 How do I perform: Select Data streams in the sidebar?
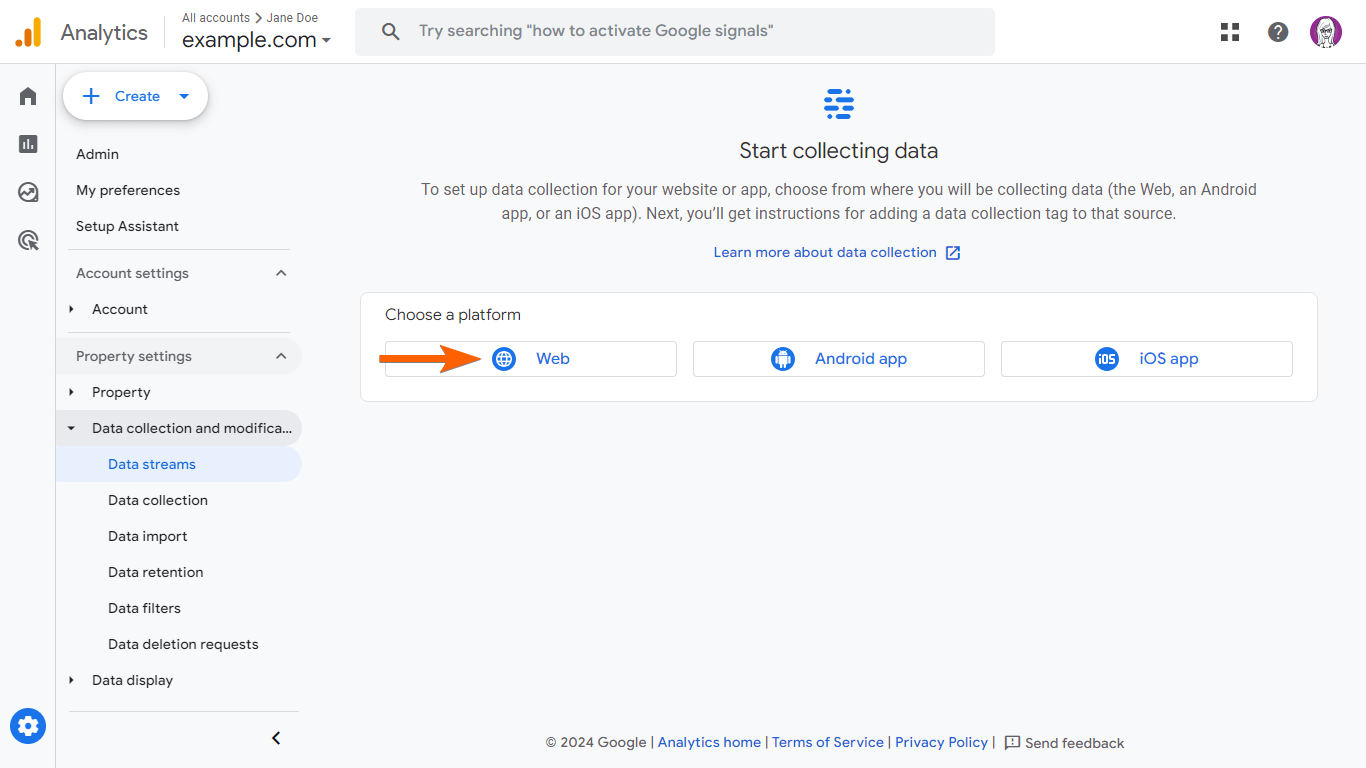point(152,464)
